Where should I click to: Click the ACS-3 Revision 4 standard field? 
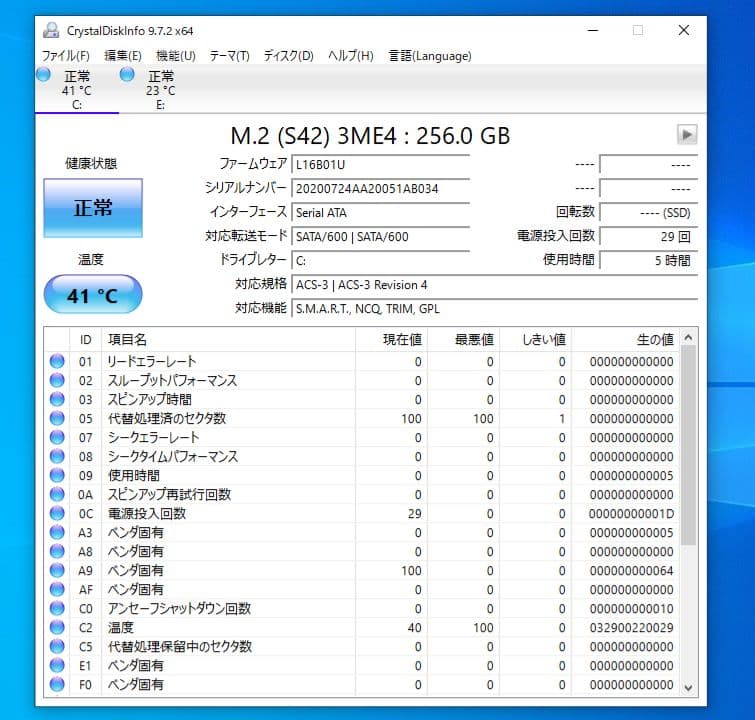point(495,285)
